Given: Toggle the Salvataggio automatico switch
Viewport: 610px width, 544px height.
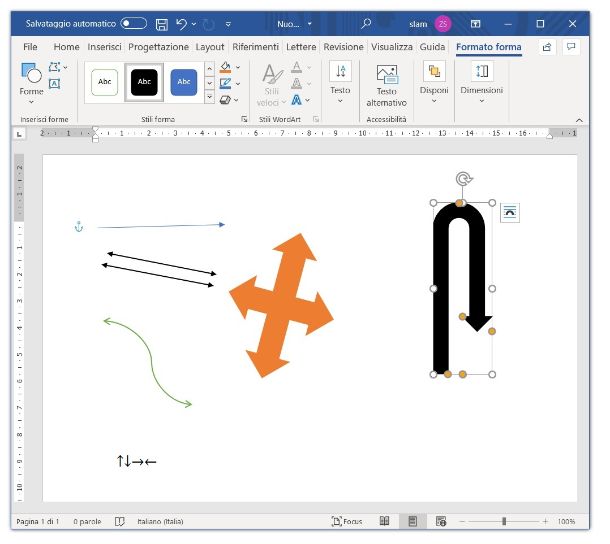Looking at the screenshot, I should tap(133, 23).
